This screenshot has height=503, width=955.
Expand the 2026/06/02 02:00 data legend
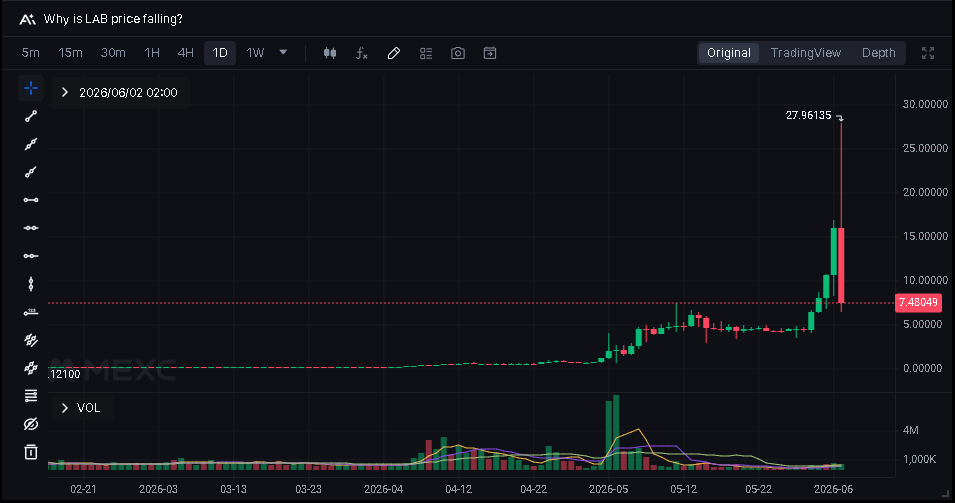65,93
